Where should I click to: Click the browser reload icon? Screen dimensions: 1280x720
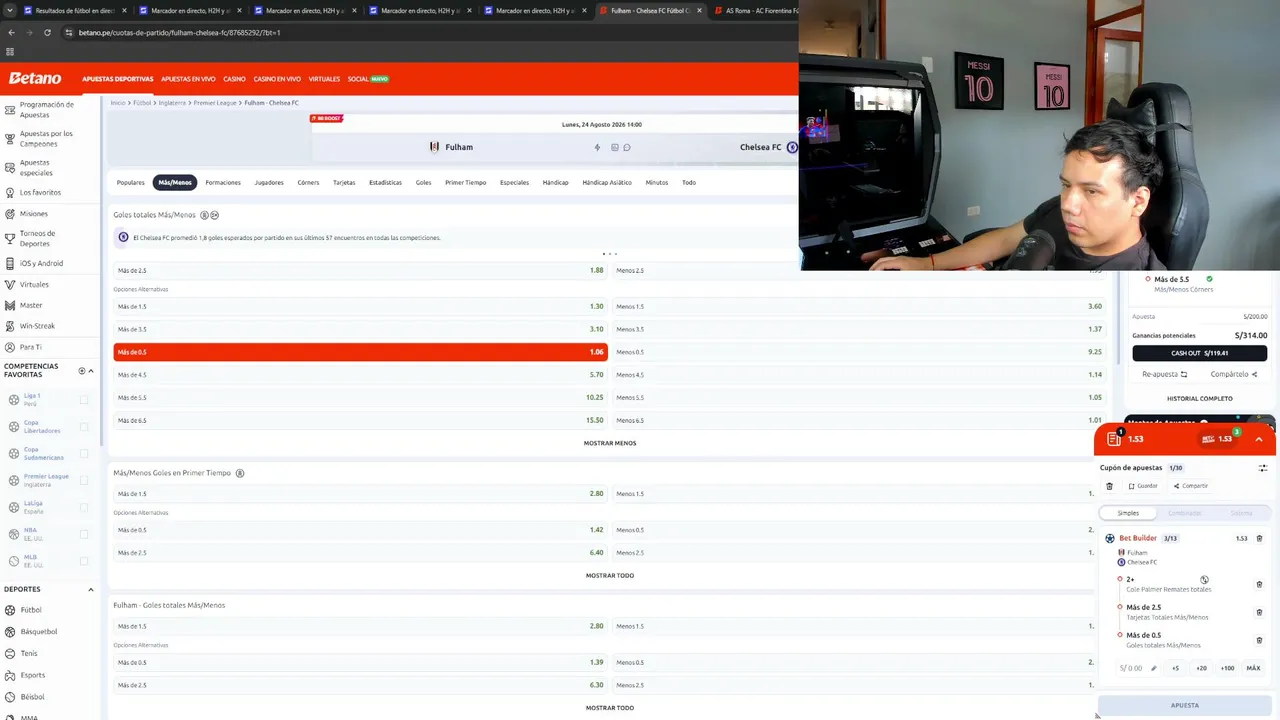click(47, 32)
